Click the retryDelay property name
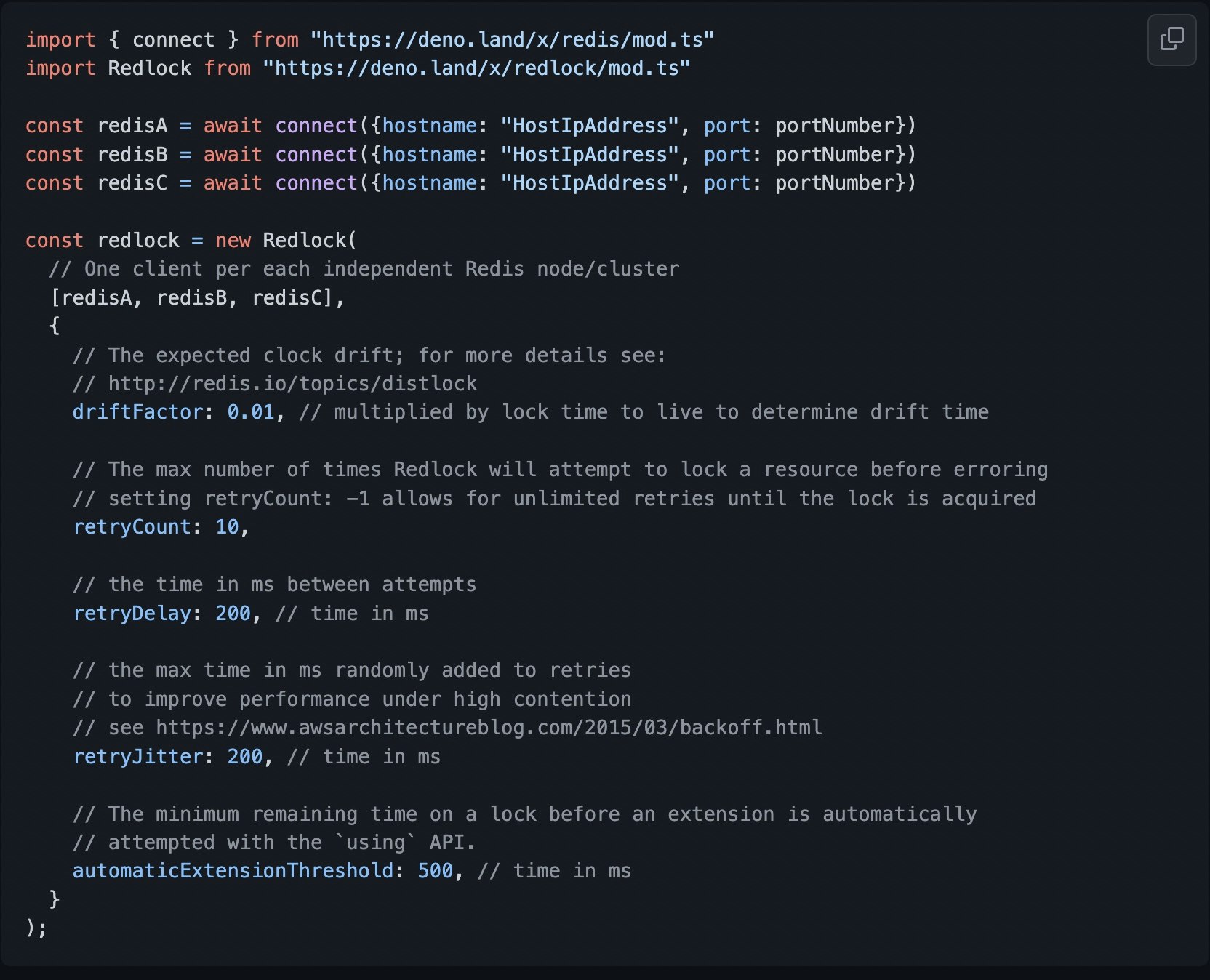This screenshot has width=1210, height=980. pyautogui.click(x=132, y=614)
